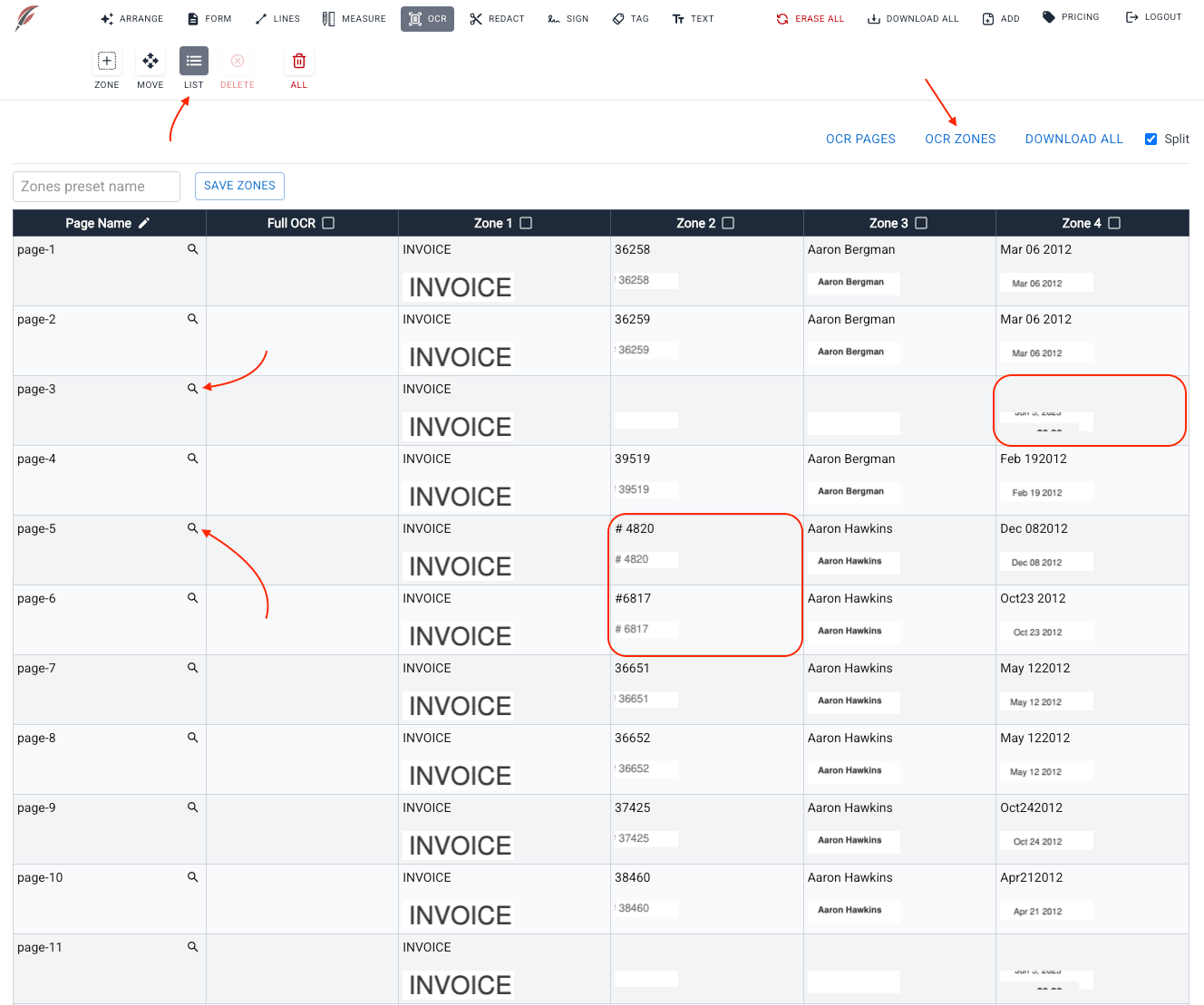Click the OCR Zones link

[960, 139]
